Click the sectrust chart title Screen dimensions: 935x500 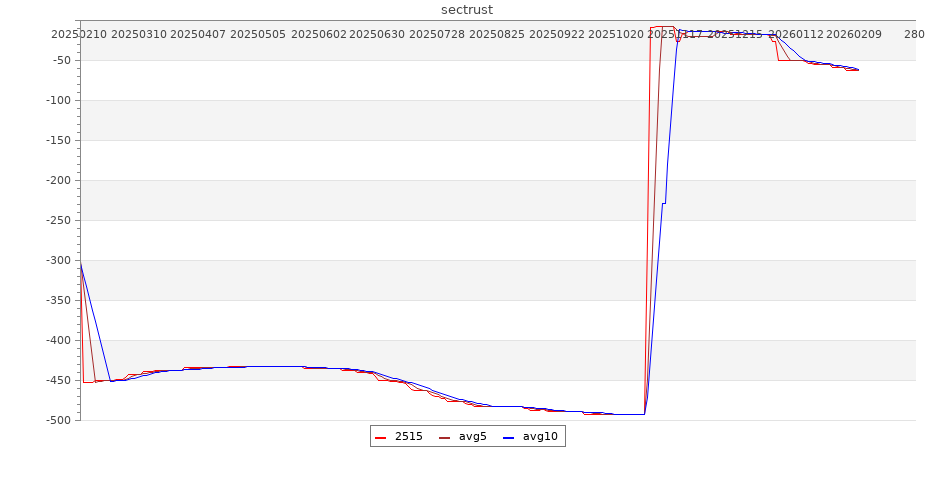[467, 10]
